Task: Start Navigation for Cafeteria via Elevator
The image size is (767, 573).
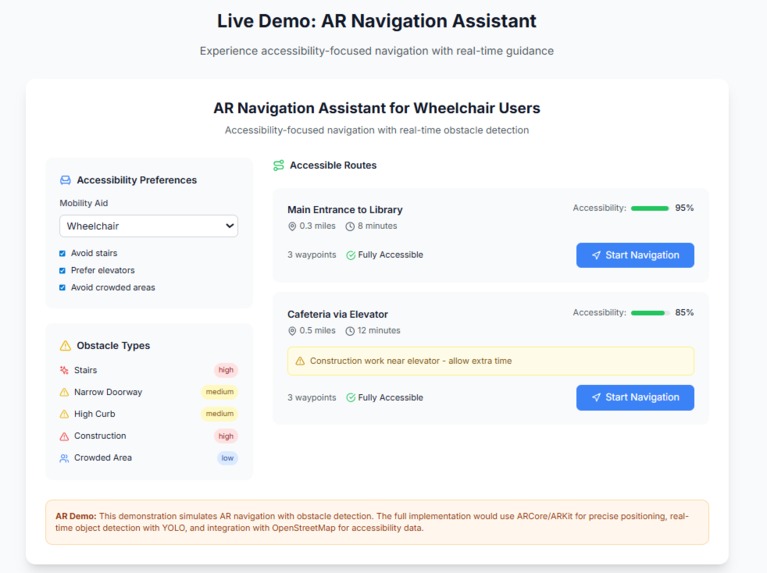Action: [635, 397]
